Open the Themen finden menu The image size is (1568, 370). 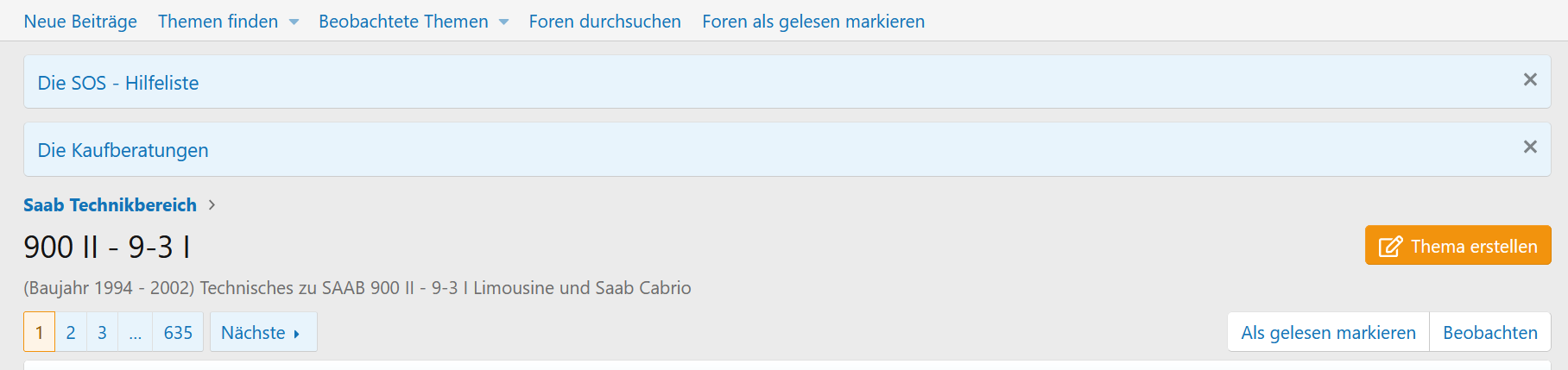pos(218,22)
